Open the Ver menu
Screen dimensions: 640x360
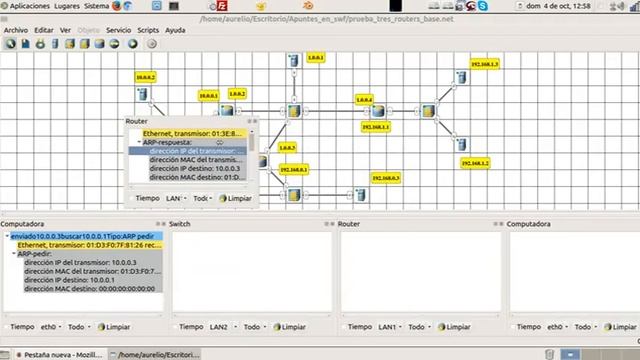point(65,30)
